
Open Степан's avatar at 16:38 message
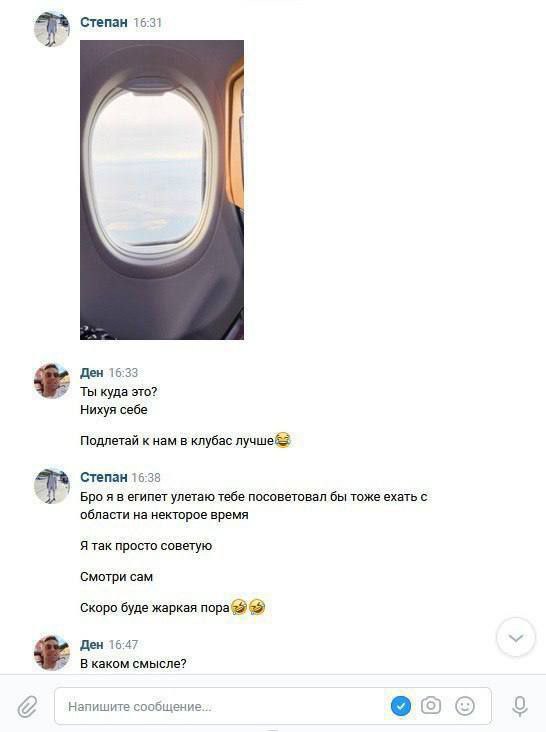click(x=52, y=486)
